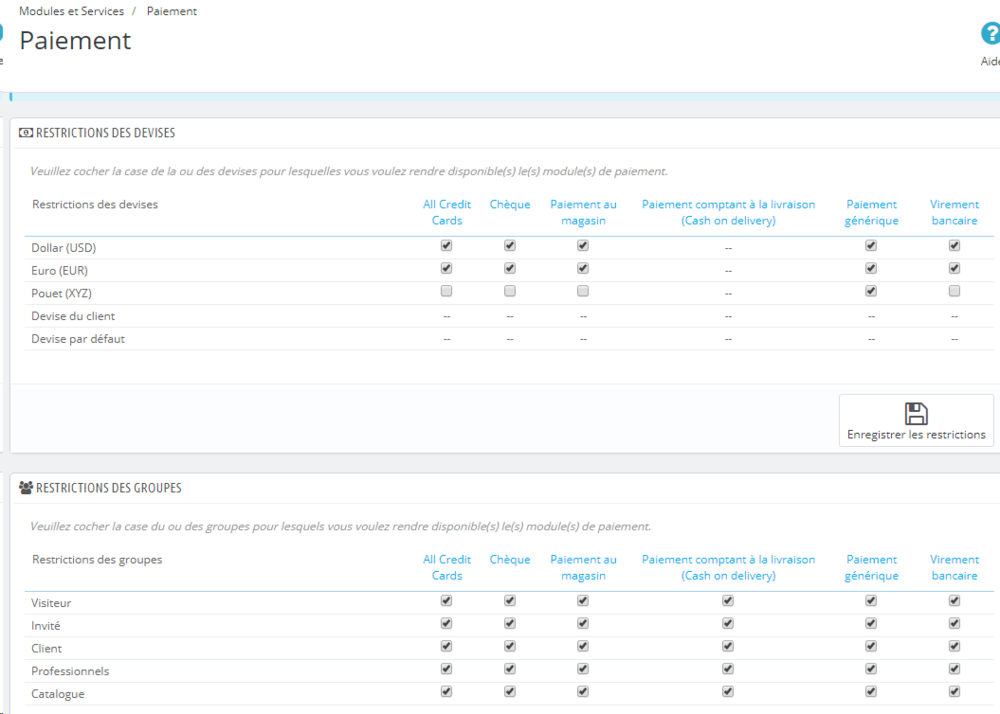This screenshot has width=1000, height=714.
Task: Open the Aide help icon
Action: coord(990,34)
